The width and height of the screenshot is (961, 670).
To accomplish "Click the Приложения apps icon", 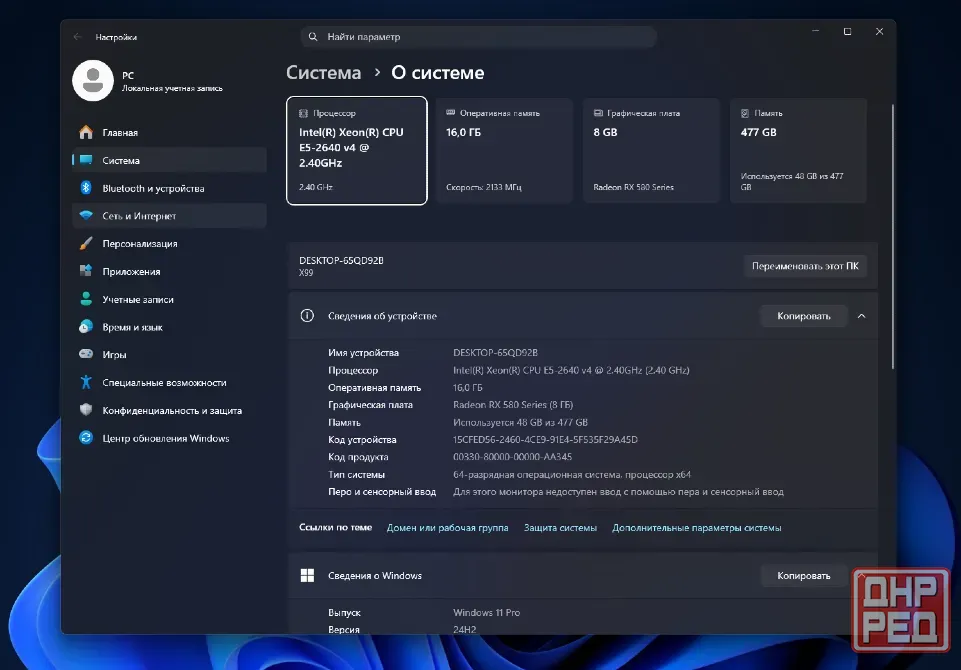I will click(x=86, y=271).
